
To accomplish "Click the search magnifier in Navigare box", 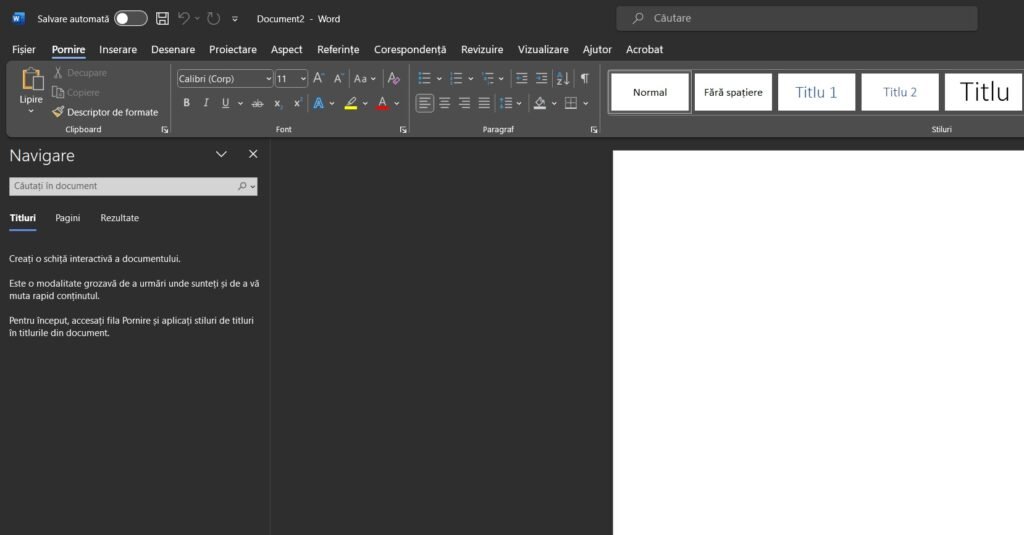I will [x=242, y=186].
